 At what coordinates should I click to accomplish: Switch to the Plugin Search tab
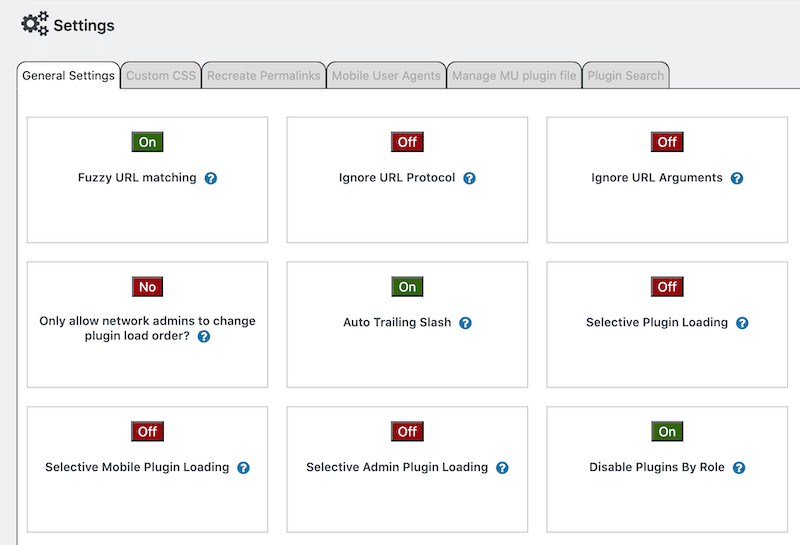tap(626, 76)
